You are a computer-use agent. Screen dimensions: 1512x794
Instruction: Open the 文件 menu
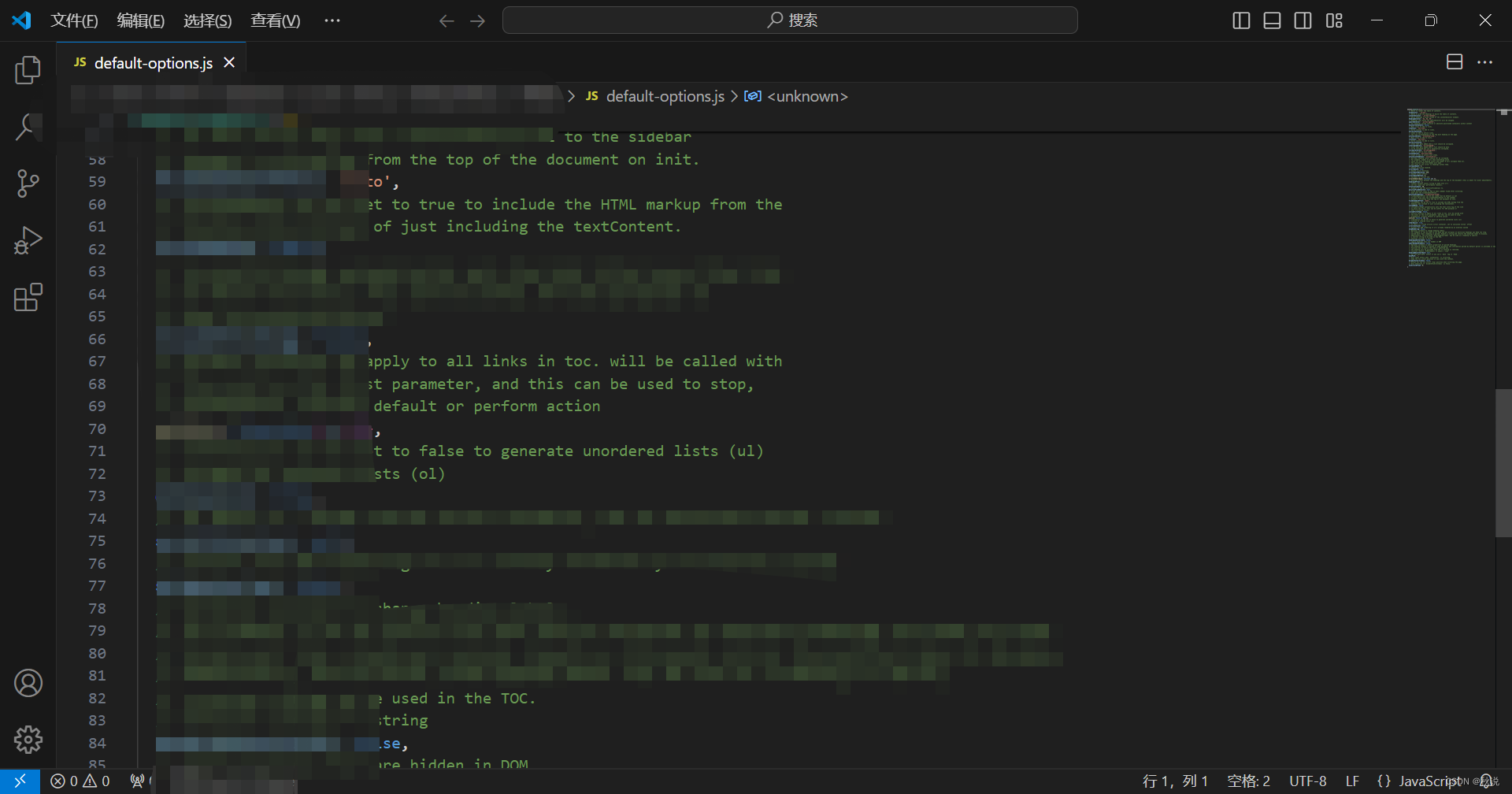coord(74,20)
